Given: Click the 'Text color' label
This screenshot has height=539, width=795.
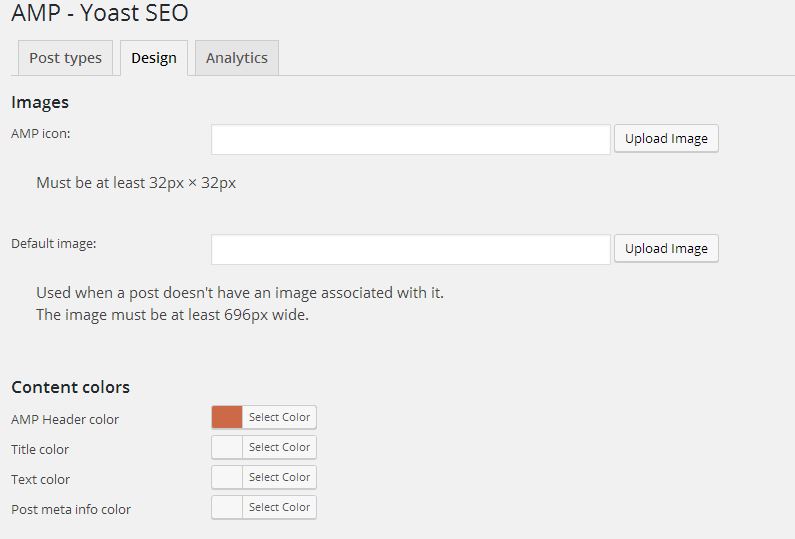Looking at the screenshot, I should tap(41, 480).
